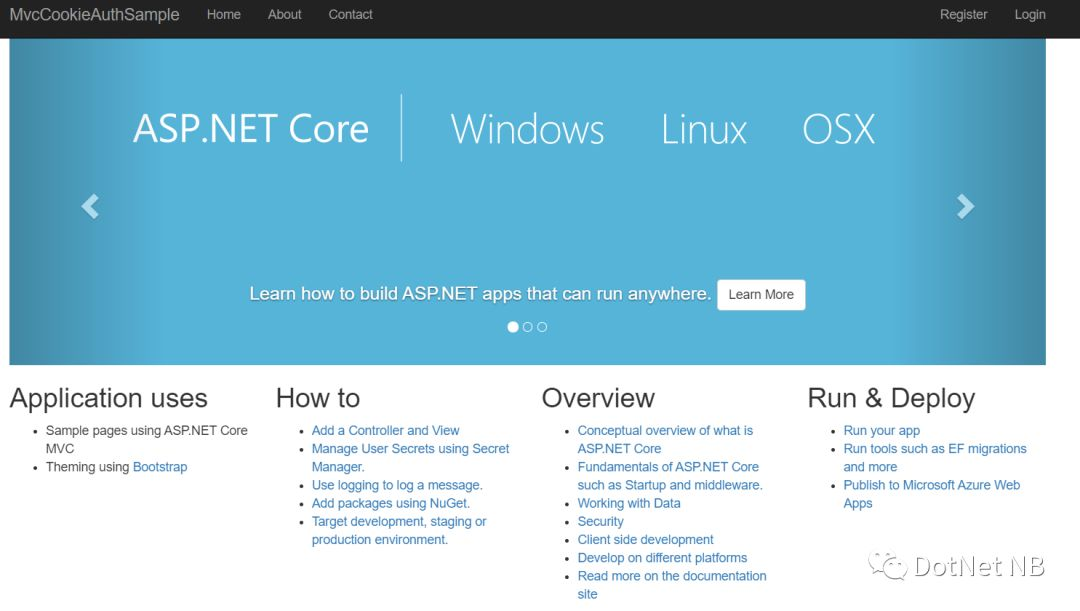This screenshot has height=611, width=1080.
Task: Click the Run & Deploy heading
Action: tap(891, 398)
